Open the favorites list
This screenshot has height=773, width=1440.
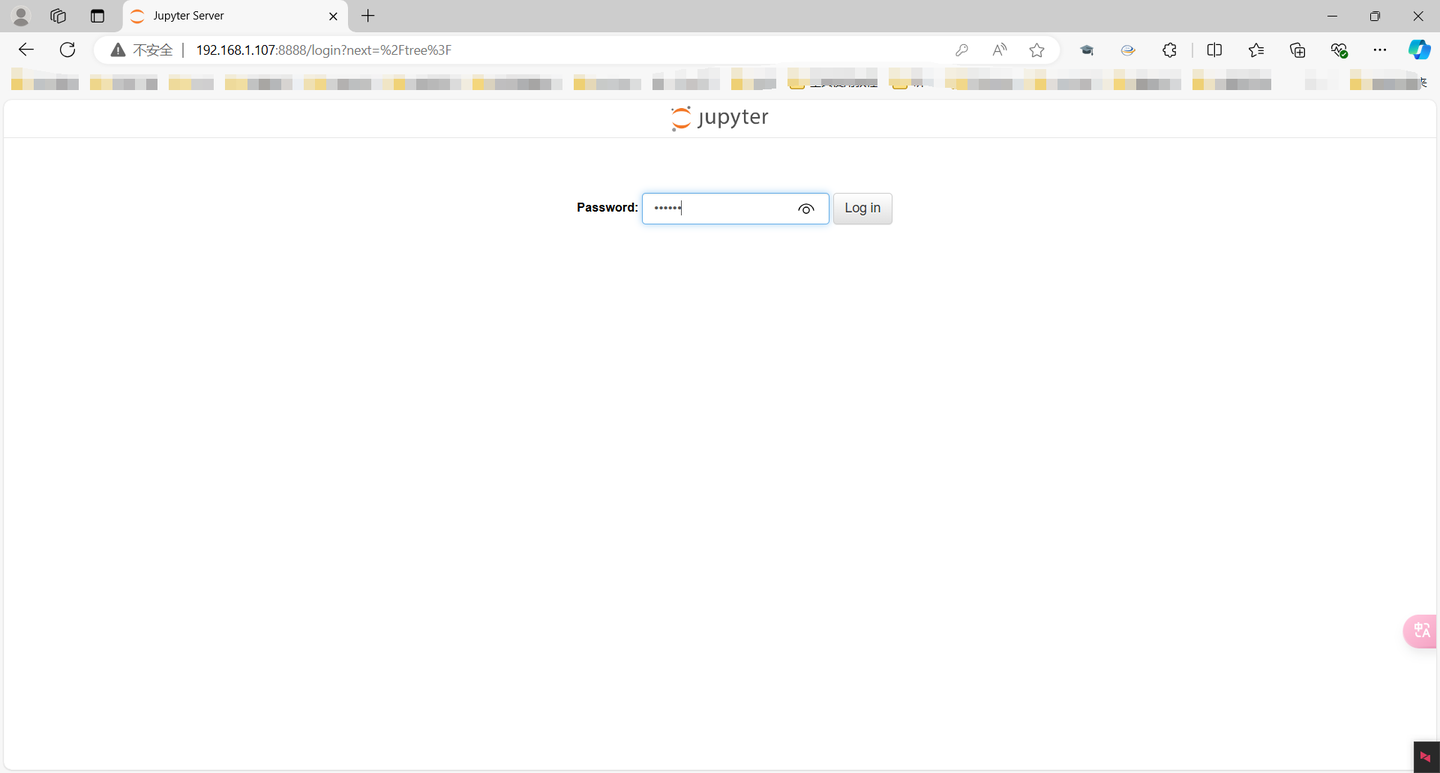pos(1255,49)
